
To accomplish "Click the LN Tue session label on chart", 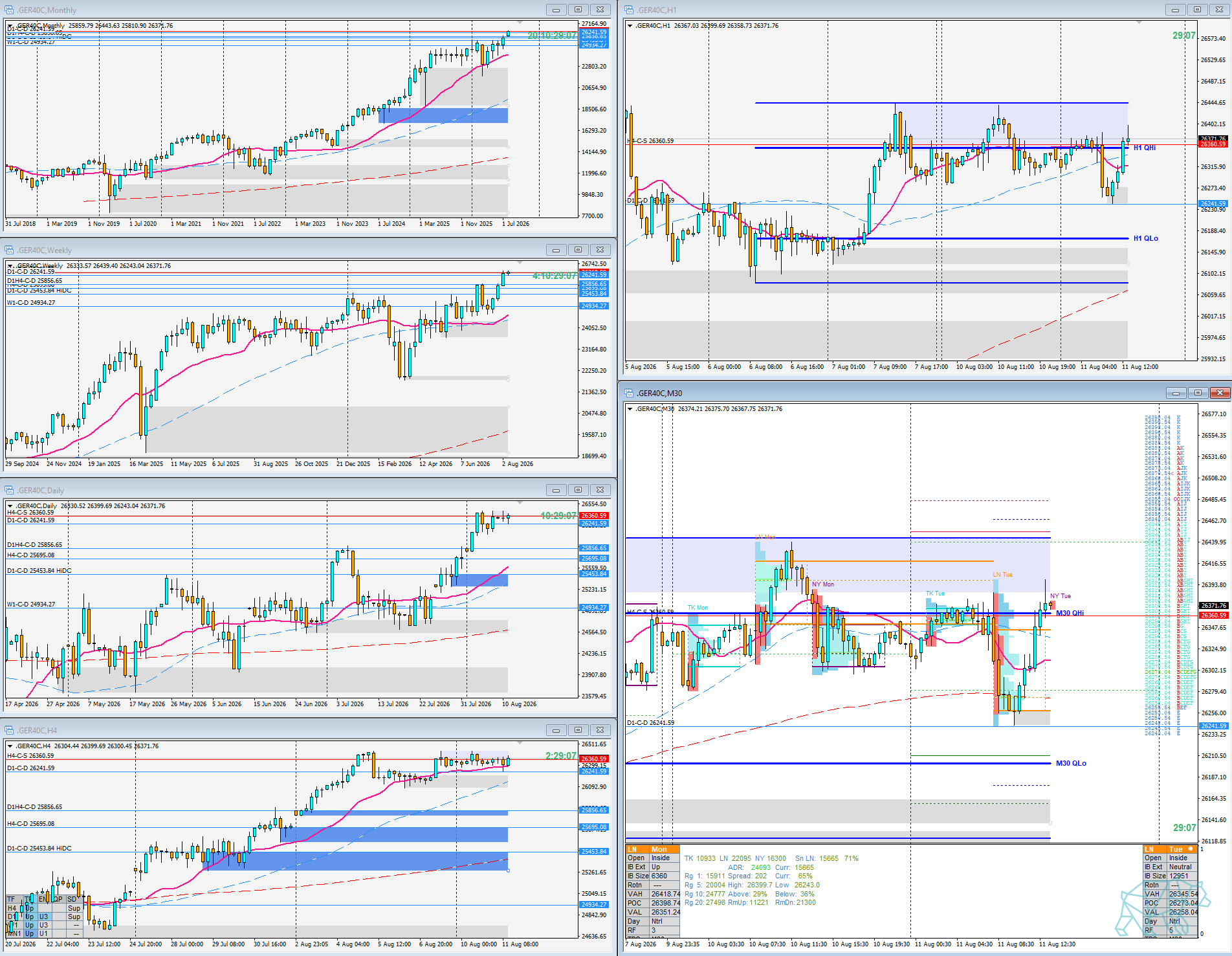I will (x=1003, y=575).
